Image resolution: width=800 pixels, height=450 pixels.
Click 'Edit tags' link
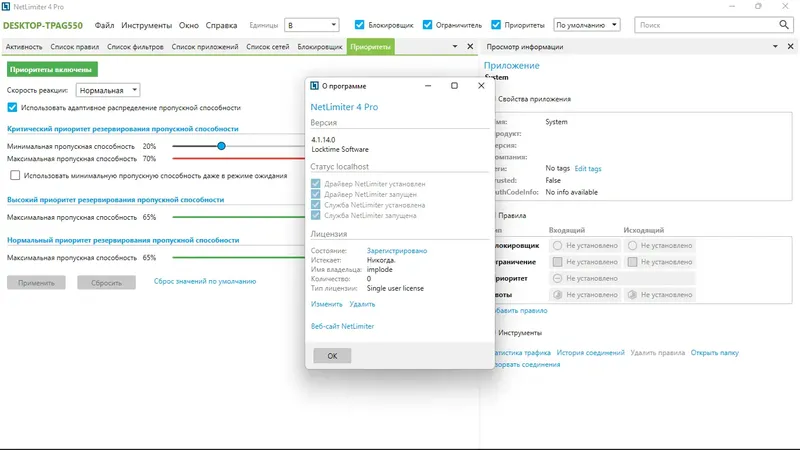click(x=588, y=168)
